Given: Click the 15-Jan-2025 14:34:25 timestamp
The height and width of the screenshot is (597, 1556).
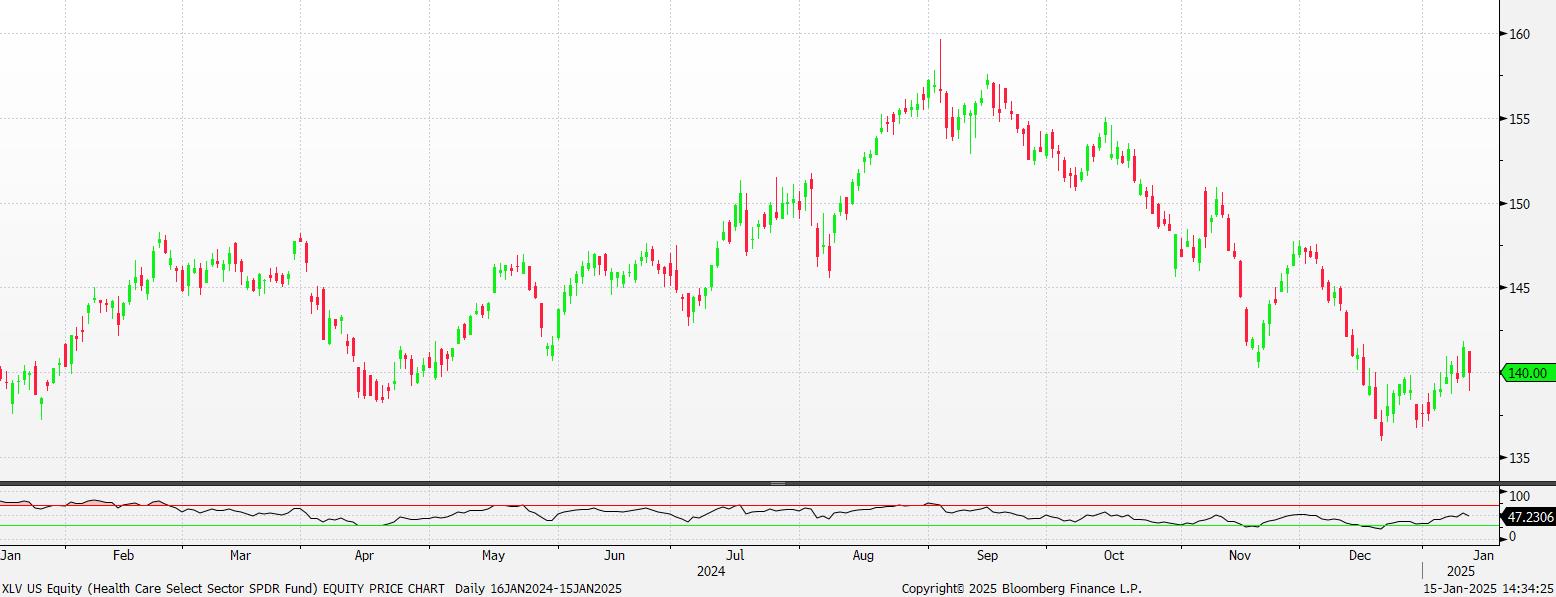Looking at the screenshot, I should (1489, 589).
